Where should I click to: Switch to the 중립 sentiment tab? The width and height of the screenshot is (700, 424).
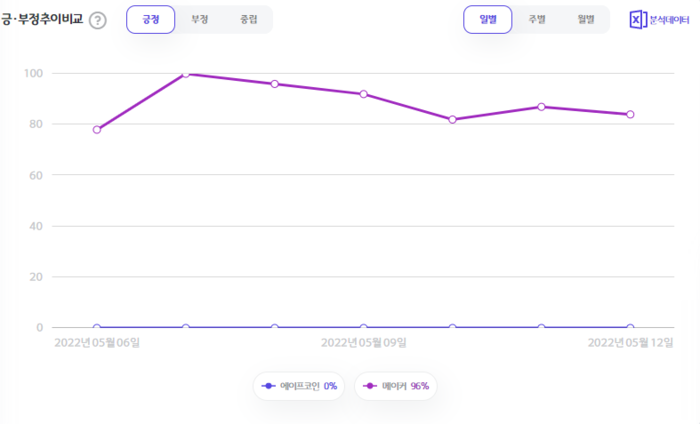point(247,19)
